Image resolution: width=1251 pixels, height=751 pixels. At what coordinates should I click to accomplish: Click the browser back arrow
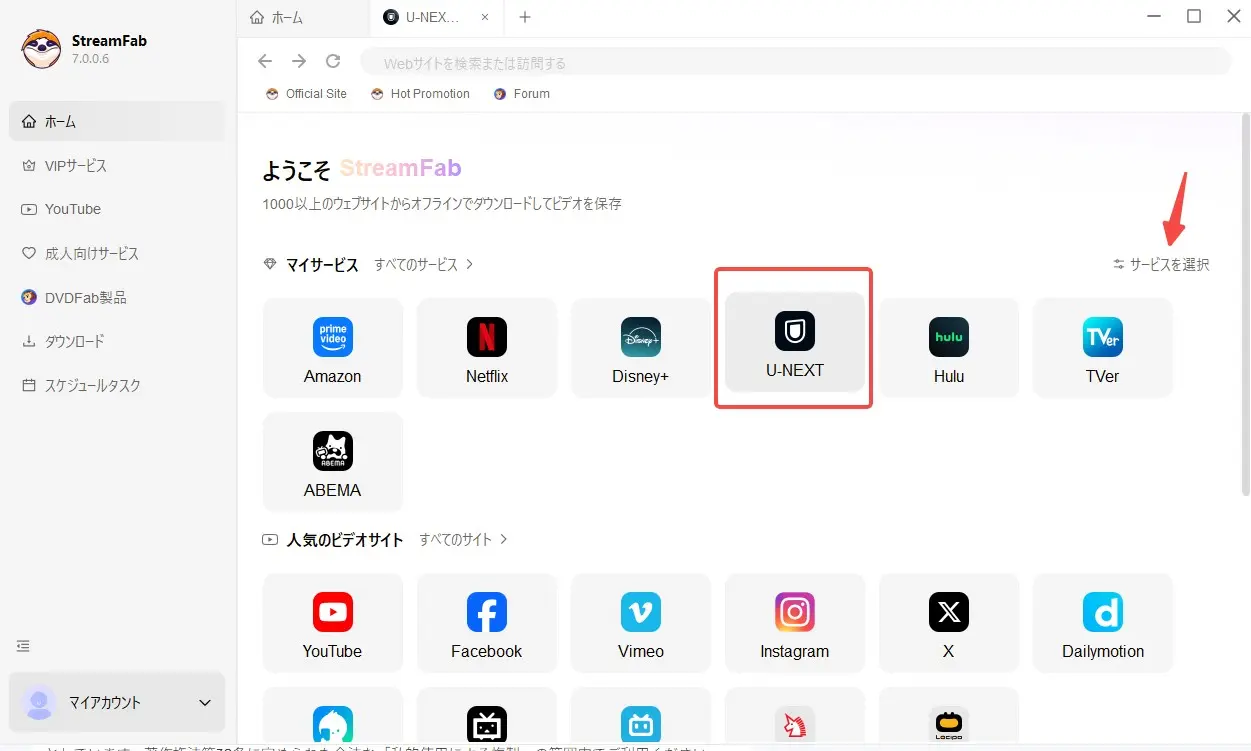(x=265, y=62)
